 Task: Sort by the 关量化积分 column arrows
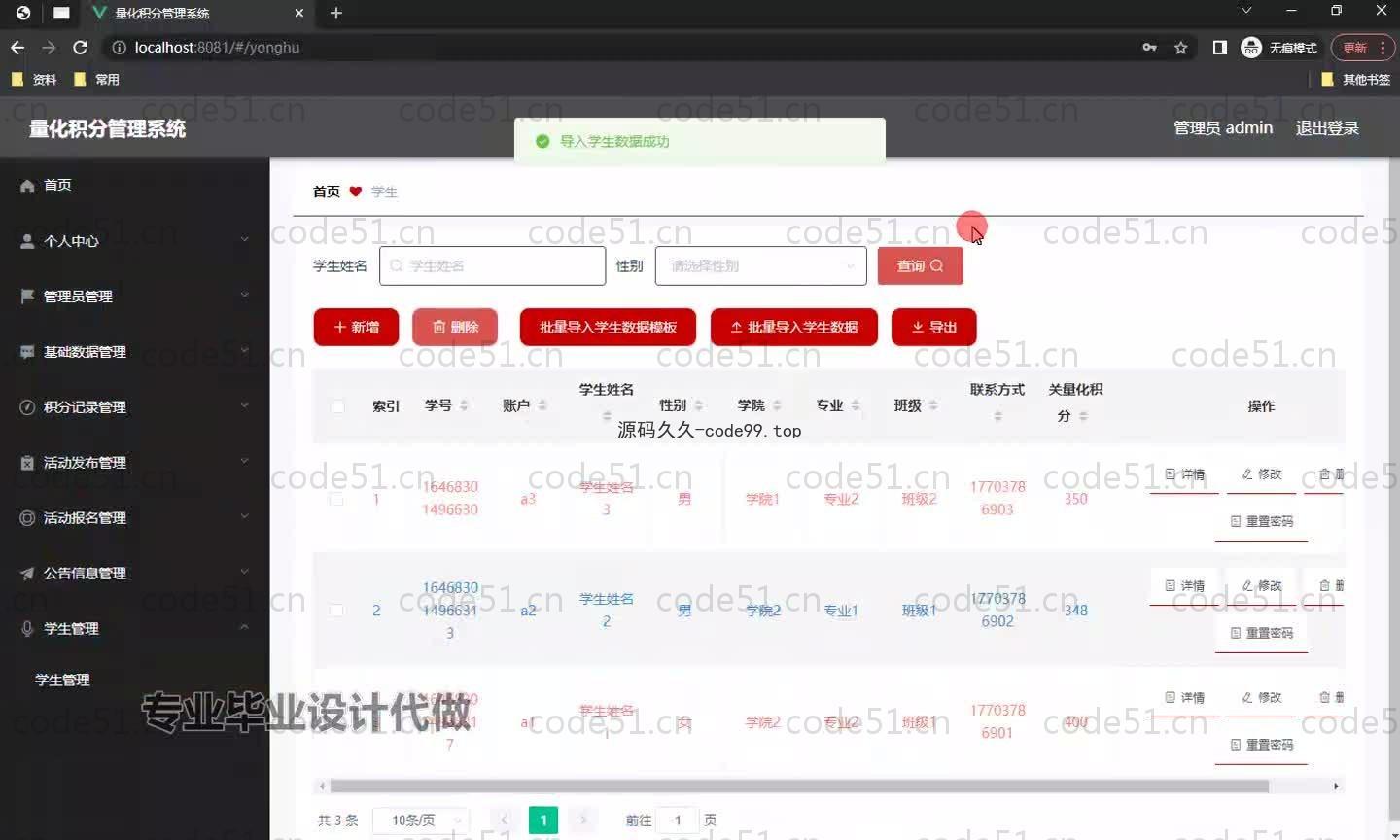[1083, 416]
